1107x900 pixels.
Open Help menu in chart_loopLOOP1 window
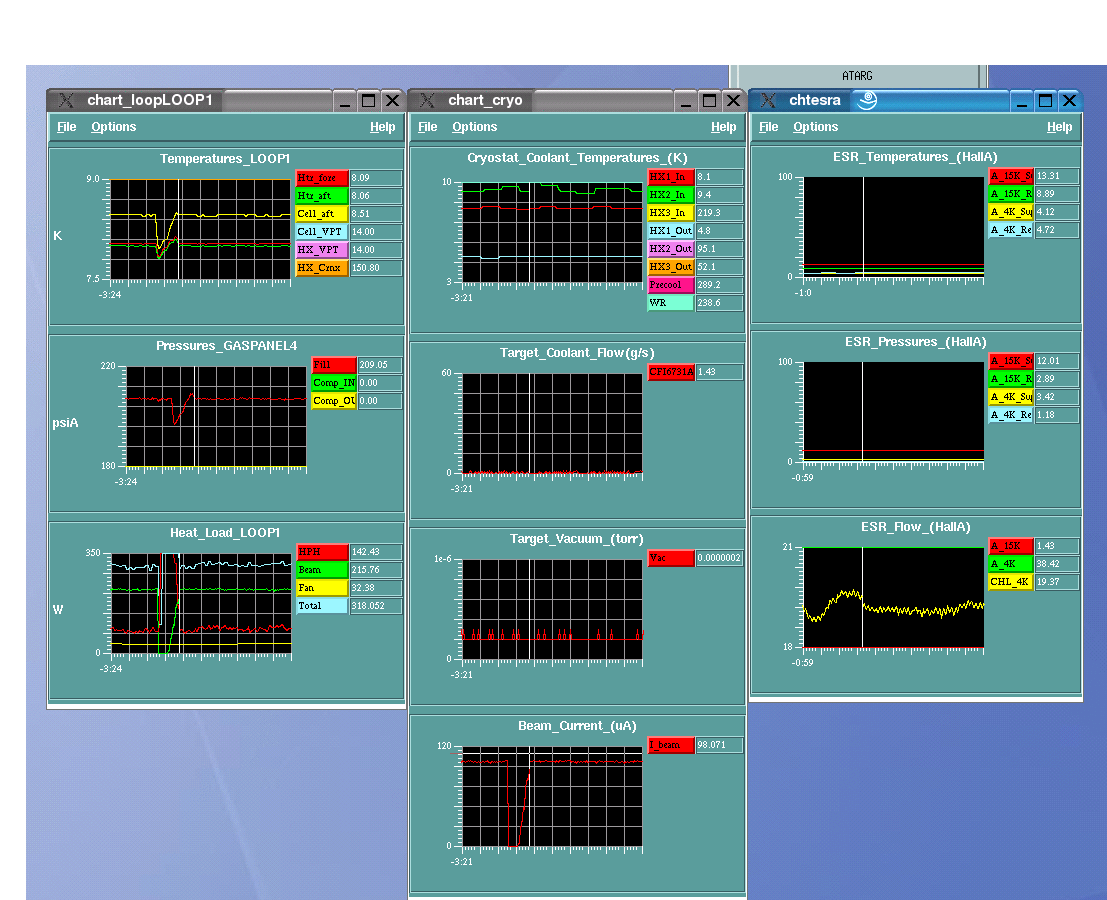click(x=383, y=127)
